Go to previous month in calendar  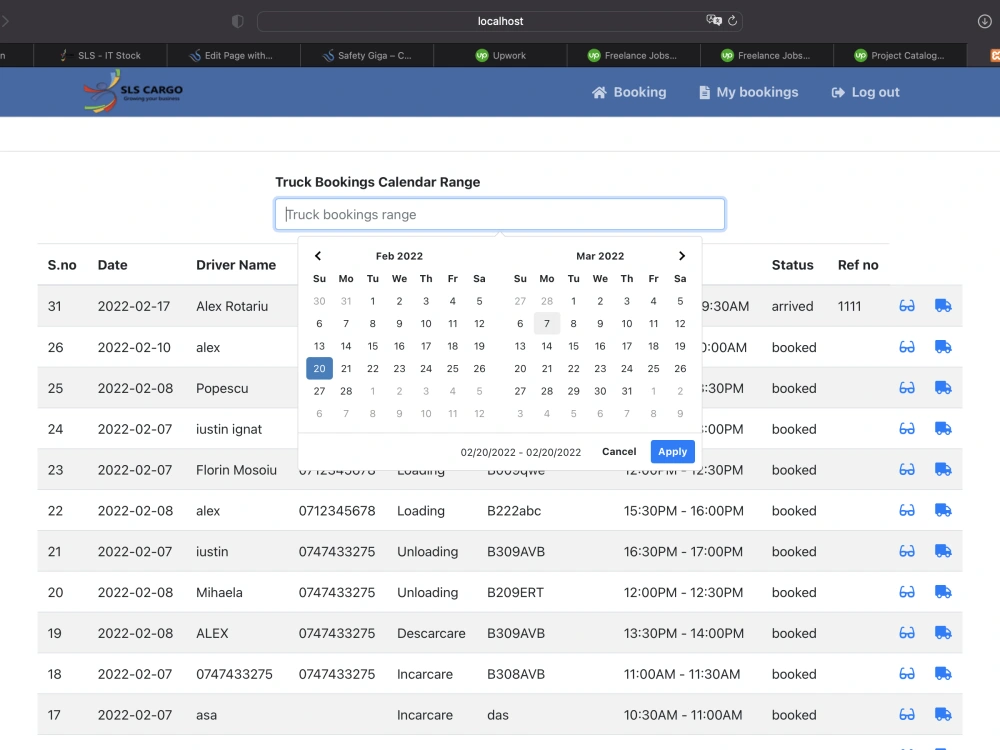(318, 256)
